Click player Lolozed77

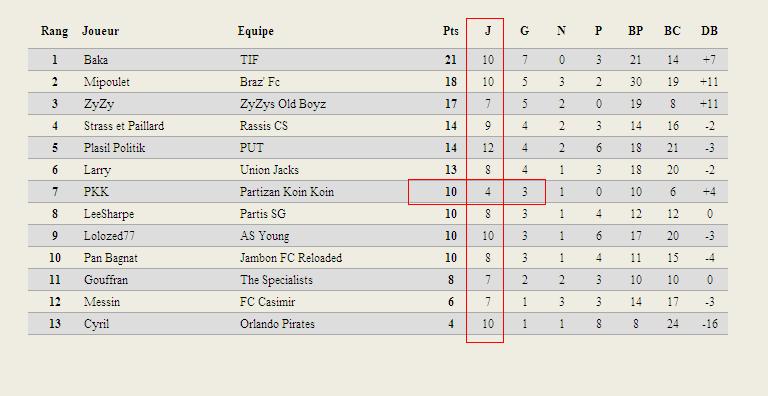pos(109,236)
